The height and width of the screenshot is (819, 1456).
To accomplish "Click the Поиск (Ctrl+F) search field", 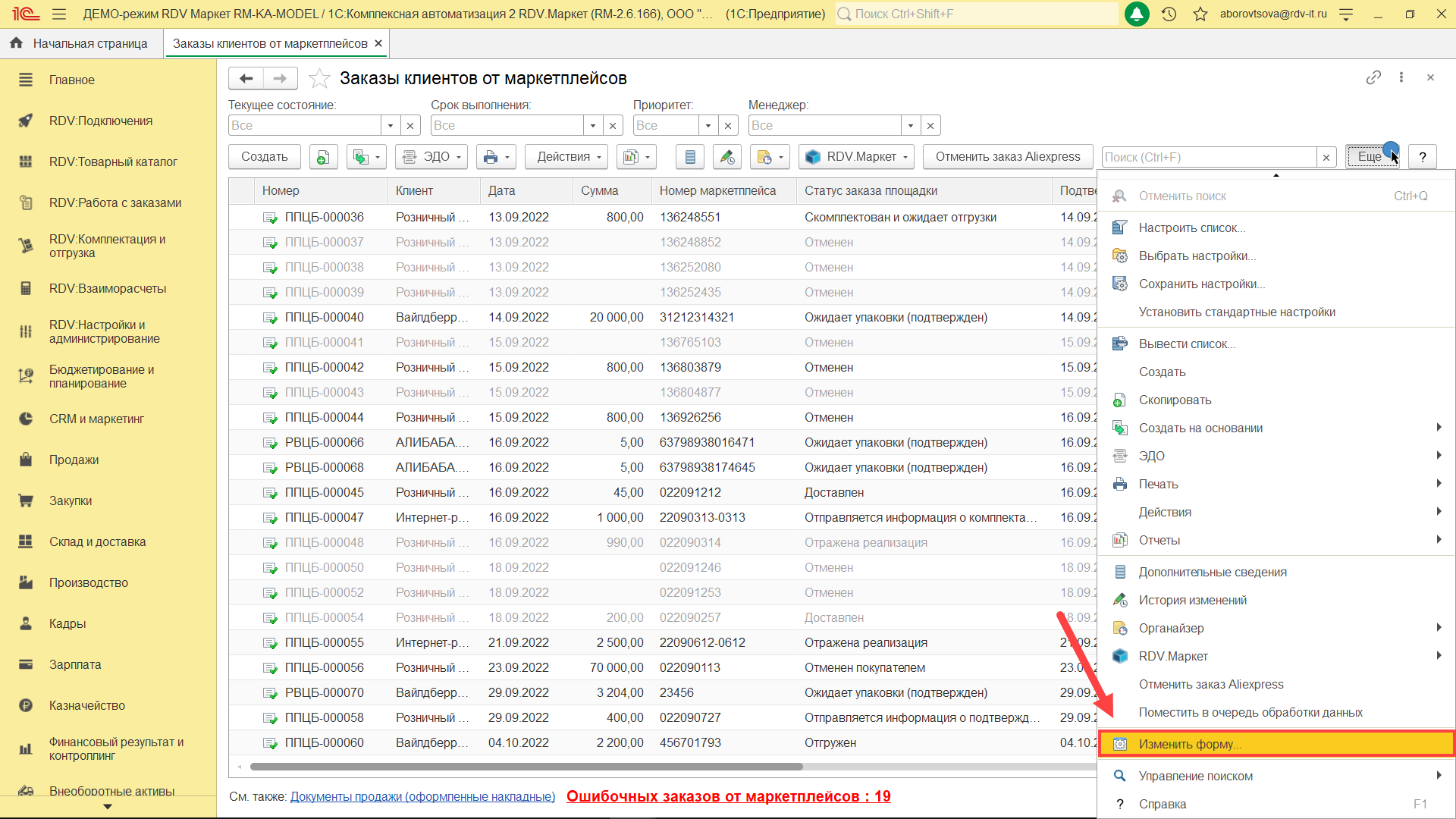I will click(x=1209, y=157).
